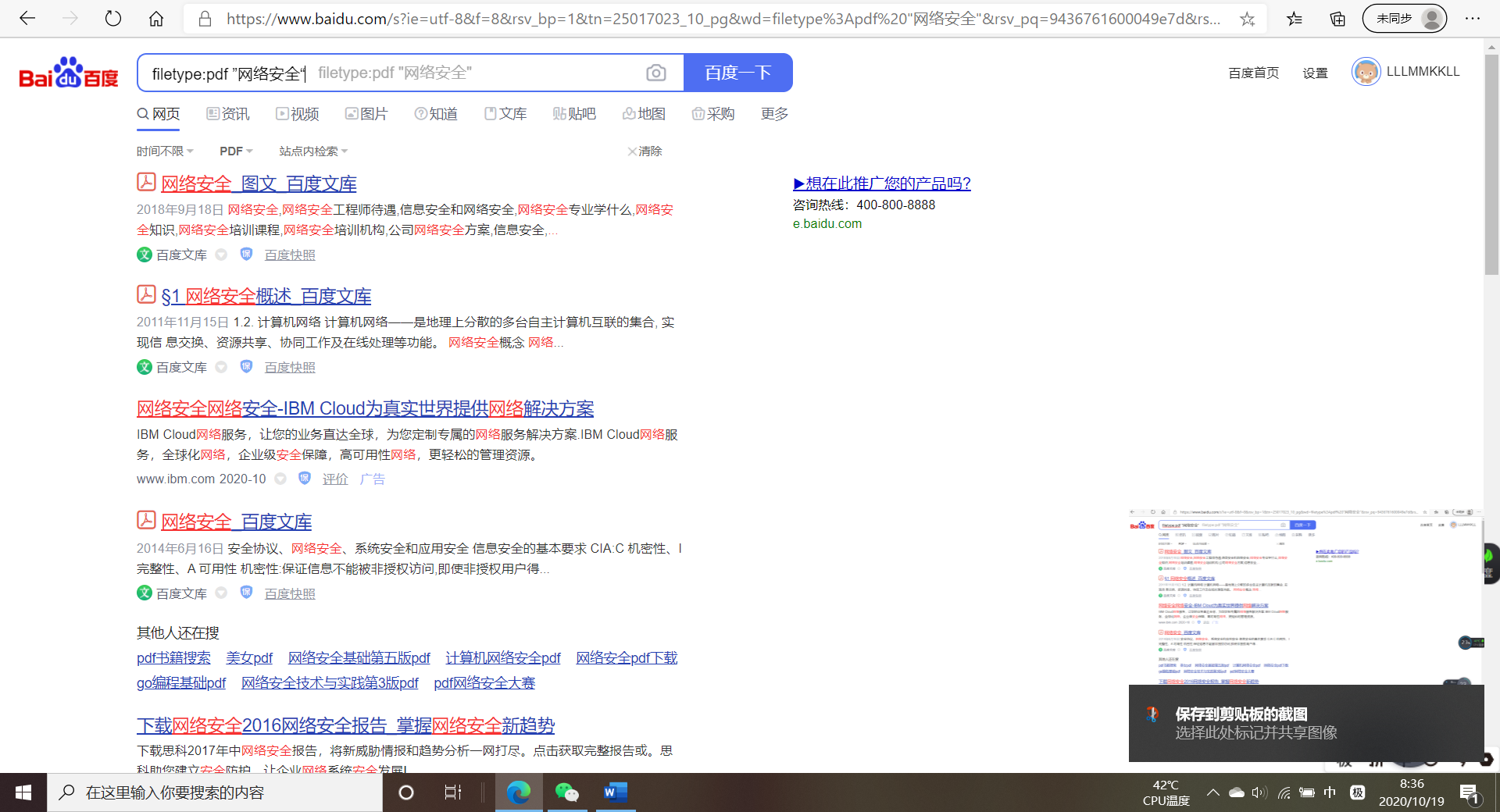Open result §1 网络安全概述_百度文库
The height and width of the screenshot is (812, 1500).
(x=266, y=296)
